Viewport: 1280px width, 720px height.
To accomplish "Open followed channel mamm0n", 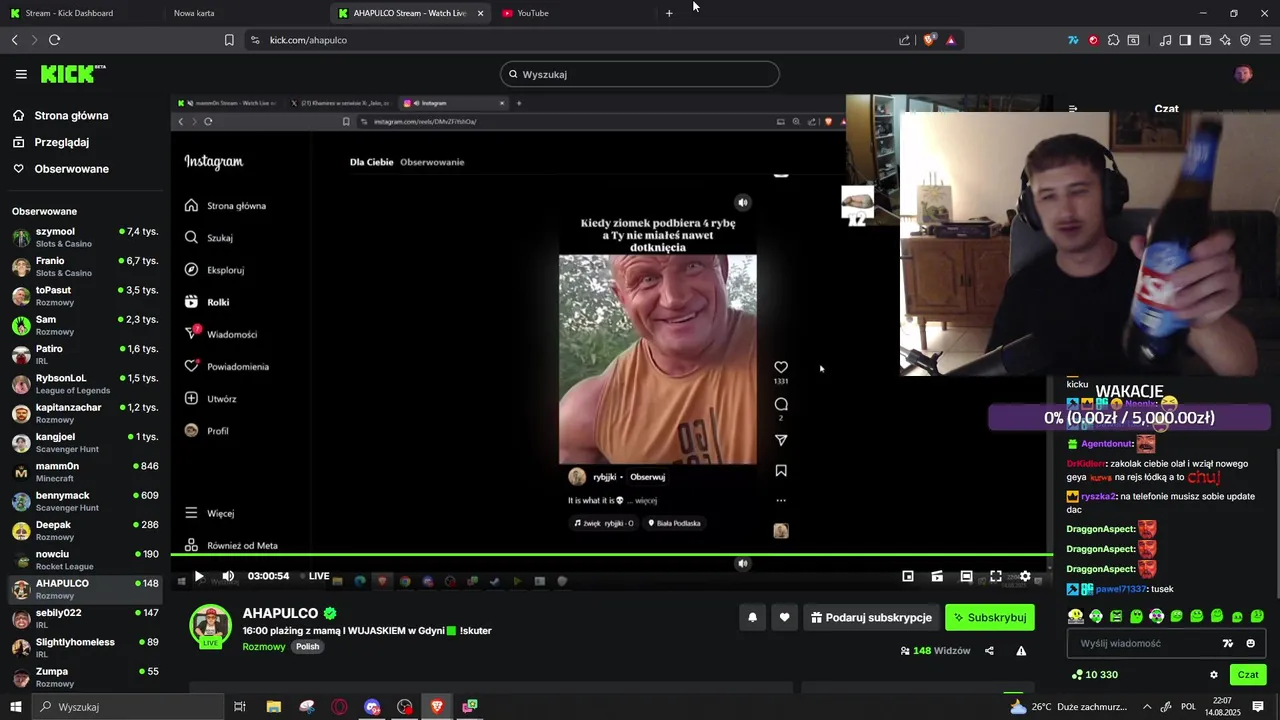I will pos(85,472).
